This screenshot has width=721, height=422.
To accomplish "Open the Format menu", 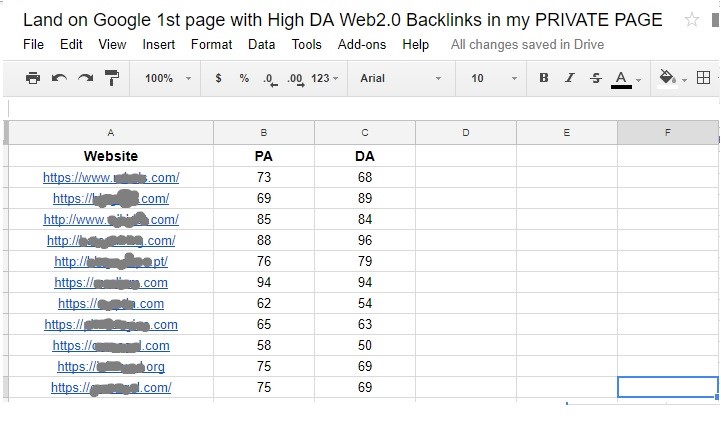I will pyautogui.click(x=211, y=44).
